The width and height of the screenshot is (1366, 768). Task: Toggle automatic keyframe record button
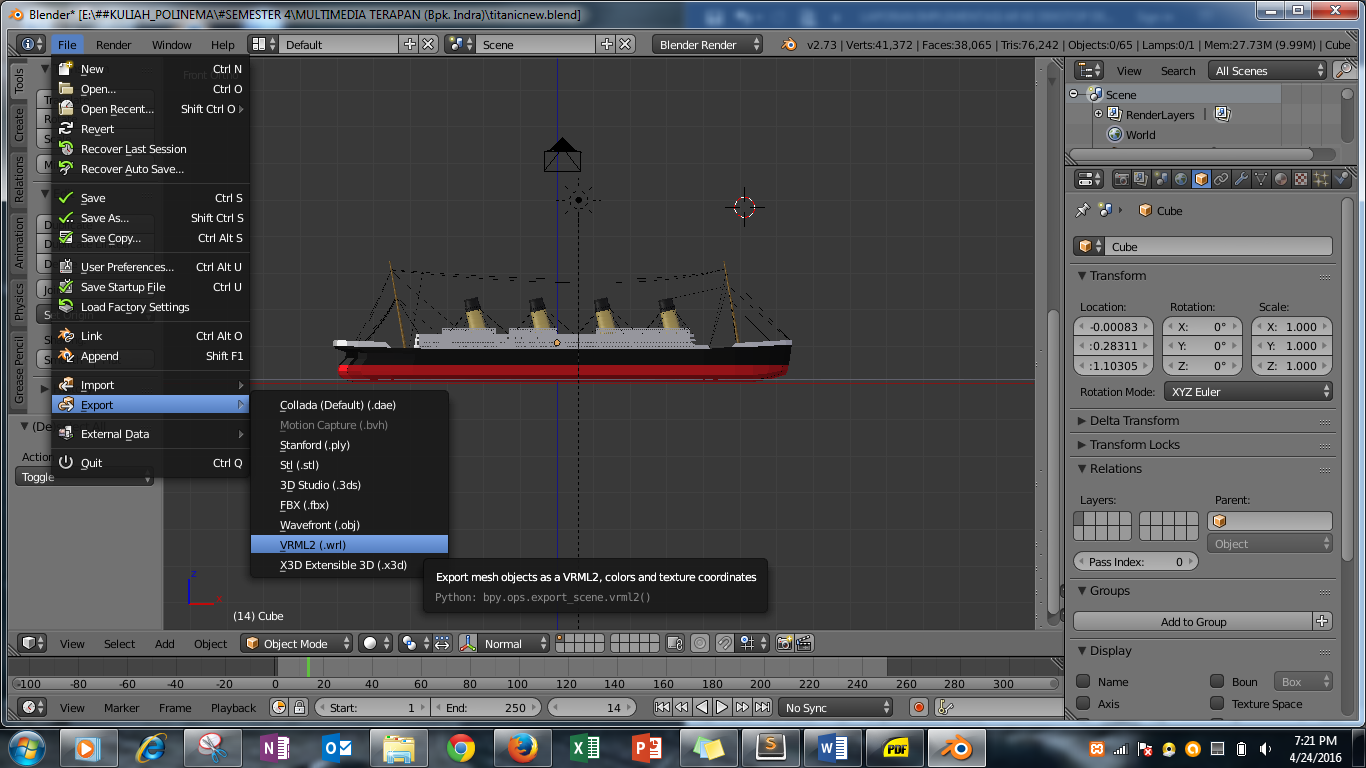[919, 707]
